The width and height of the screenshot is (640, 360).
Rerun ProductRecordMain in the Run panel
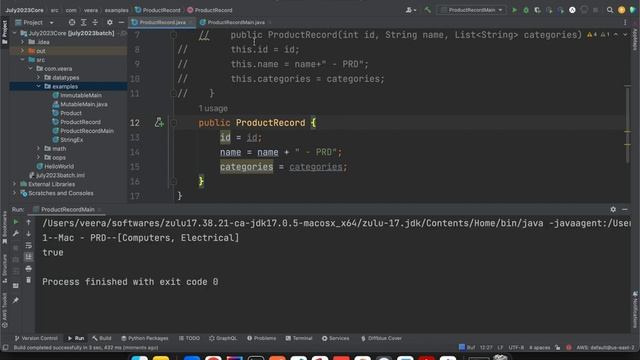click(x=16, y=222)
